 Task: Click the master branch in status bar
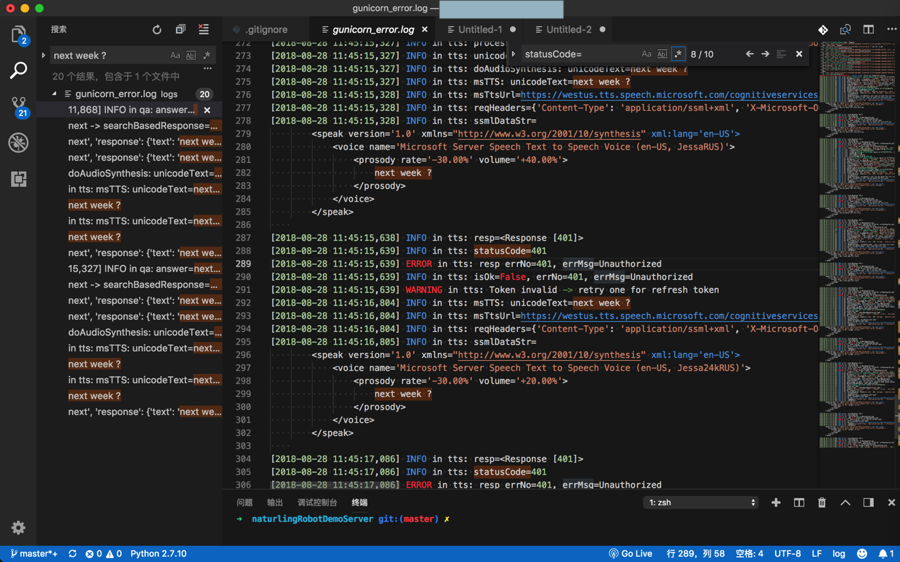point(34,553)
